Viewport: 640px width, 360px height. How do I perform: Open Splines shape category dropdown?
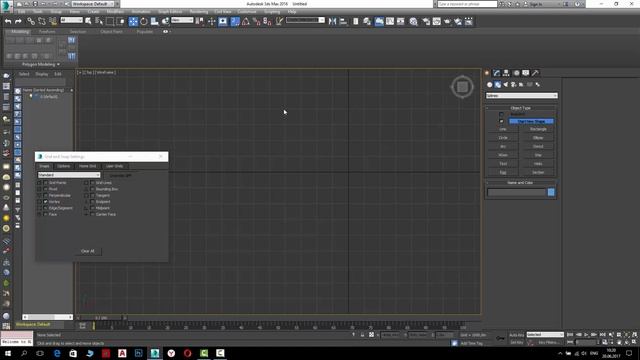[522, 96]
